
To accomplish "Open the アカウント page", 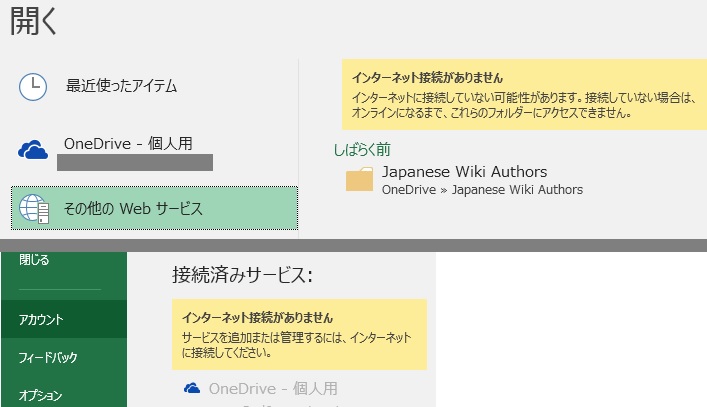I will [x=64, y=319].
